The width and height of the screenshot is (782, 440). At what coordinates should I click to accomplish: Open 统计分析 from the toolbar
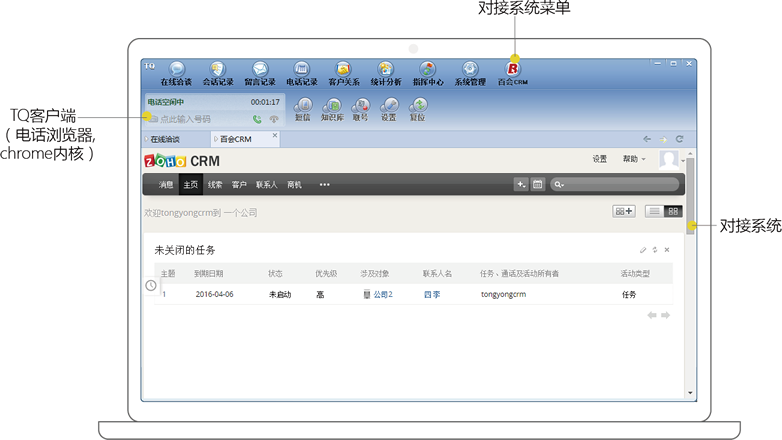point(385,71)
